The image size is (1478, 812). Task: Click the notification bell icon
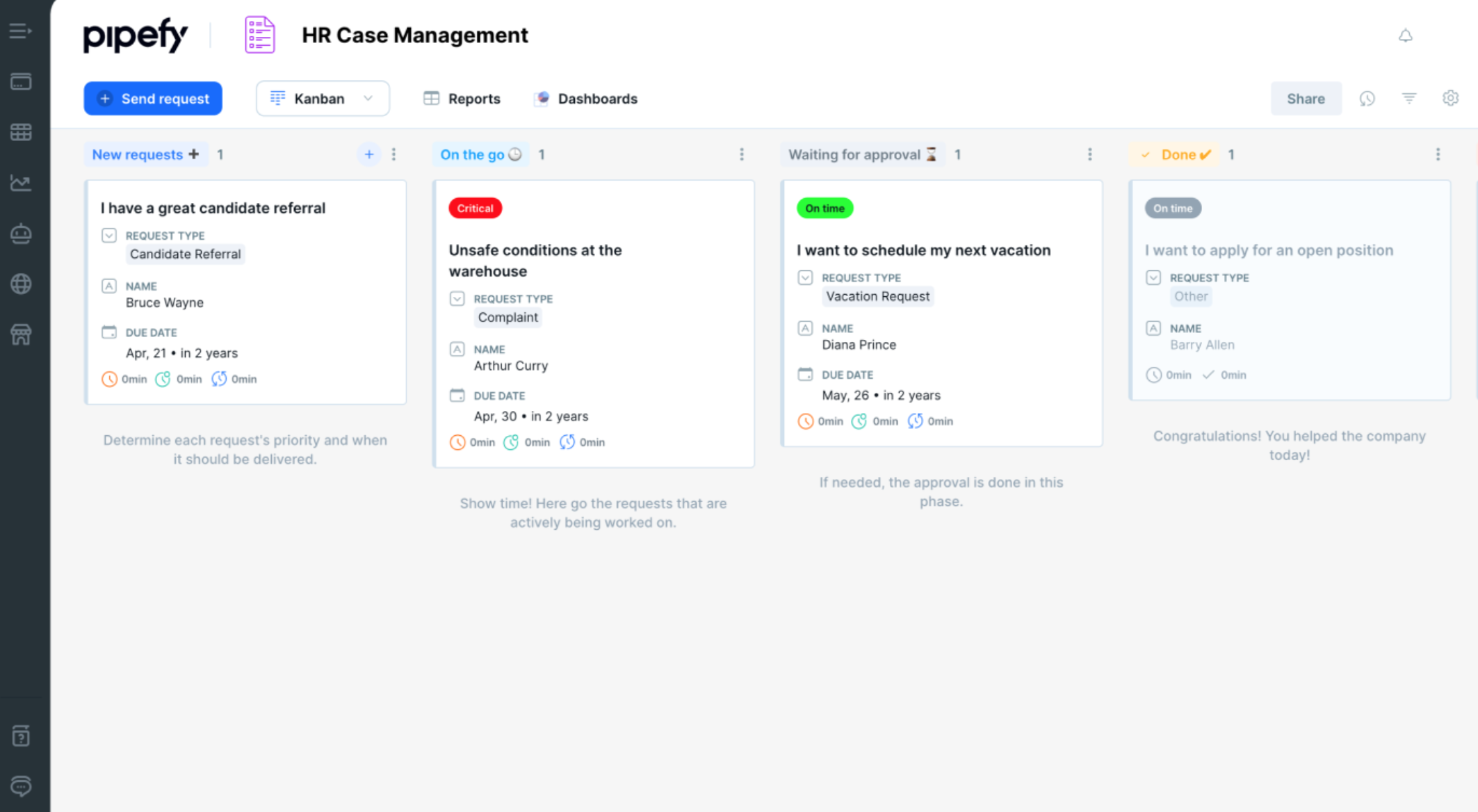click(1405, 35)
